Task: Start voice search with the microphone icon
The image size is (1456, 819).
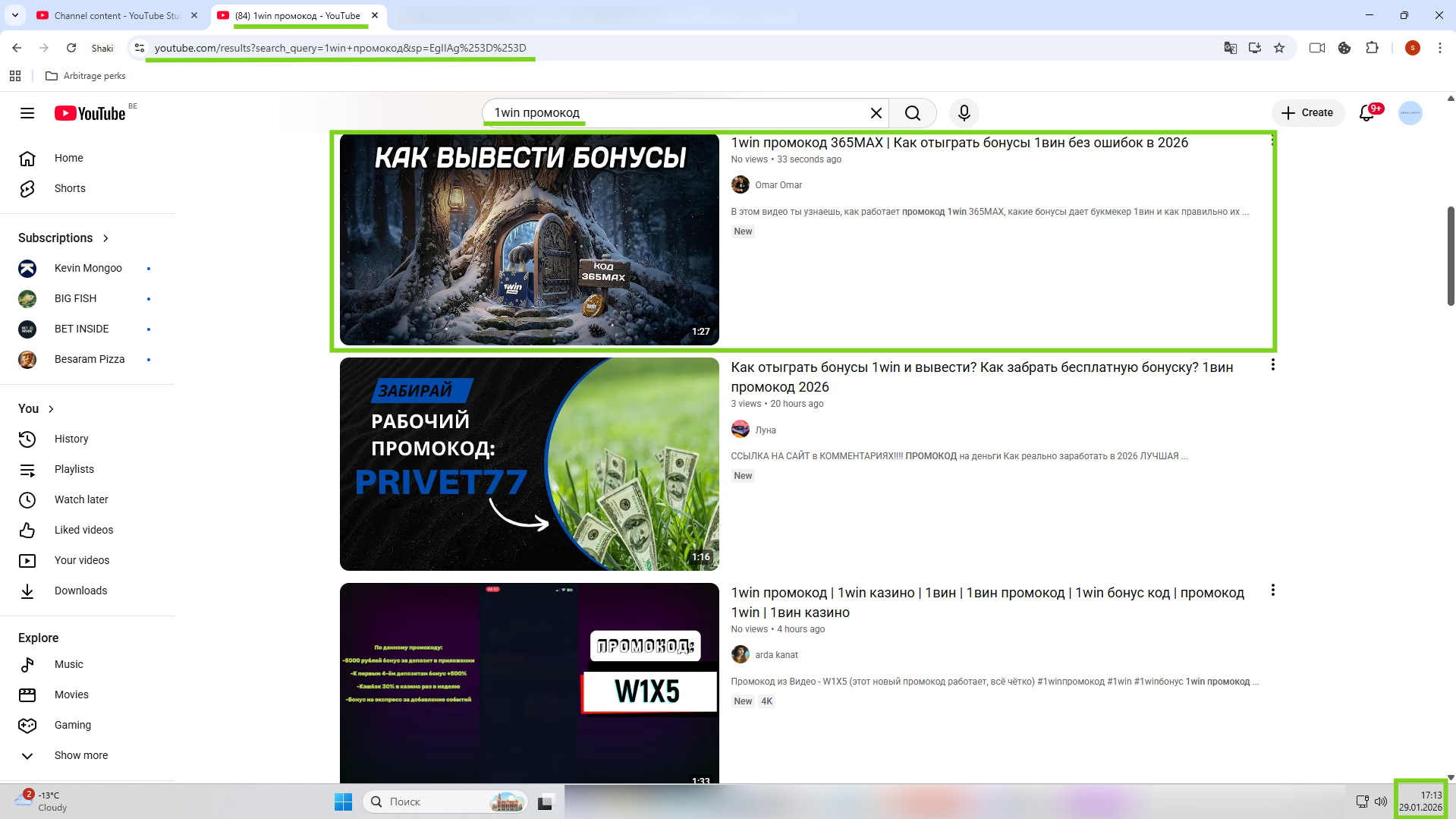Action: click(964, 113)
